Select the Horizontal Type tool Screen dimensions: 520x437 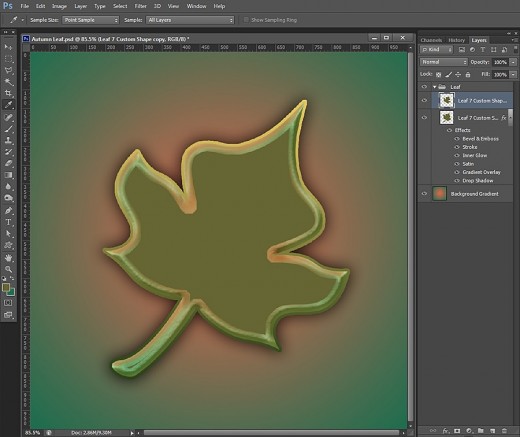[8, 222]
